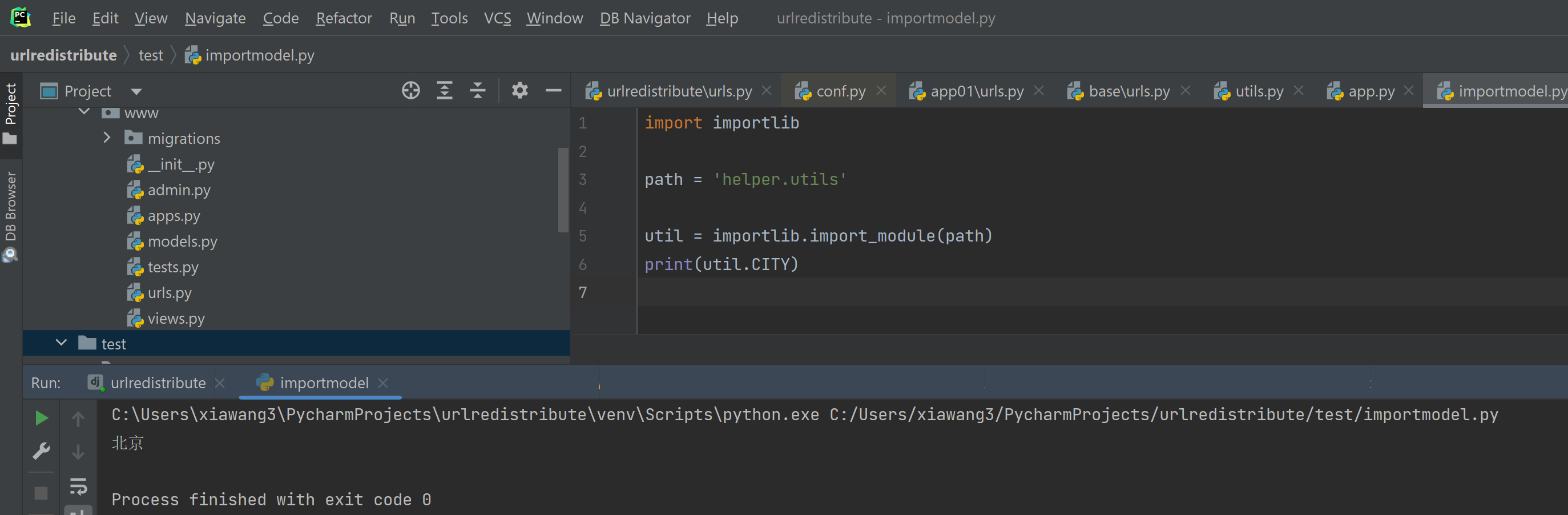Image resolution: width=1568 pixels, height=515 pixels.
Task: Switch to the conf.py editor tab
Action: coord(840,91)
